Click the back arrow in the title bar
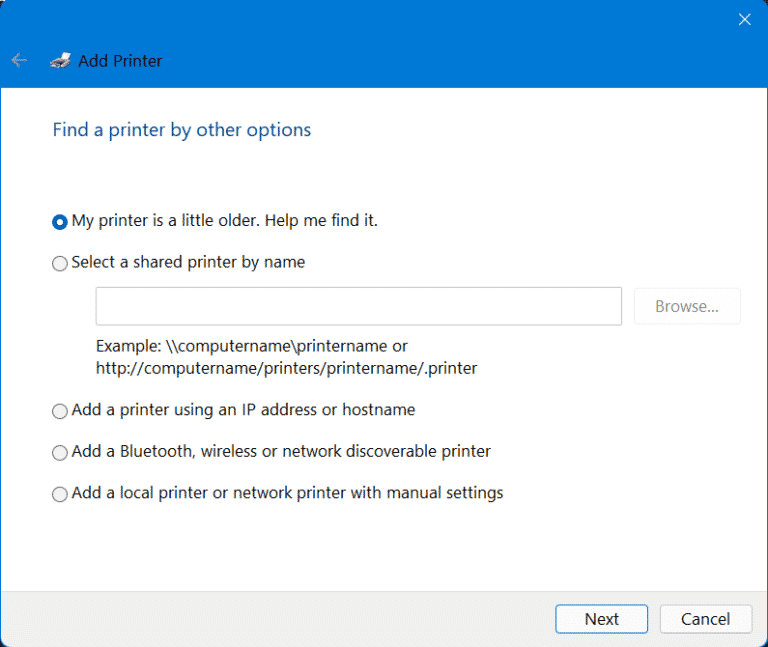 (x=20, y=60)
